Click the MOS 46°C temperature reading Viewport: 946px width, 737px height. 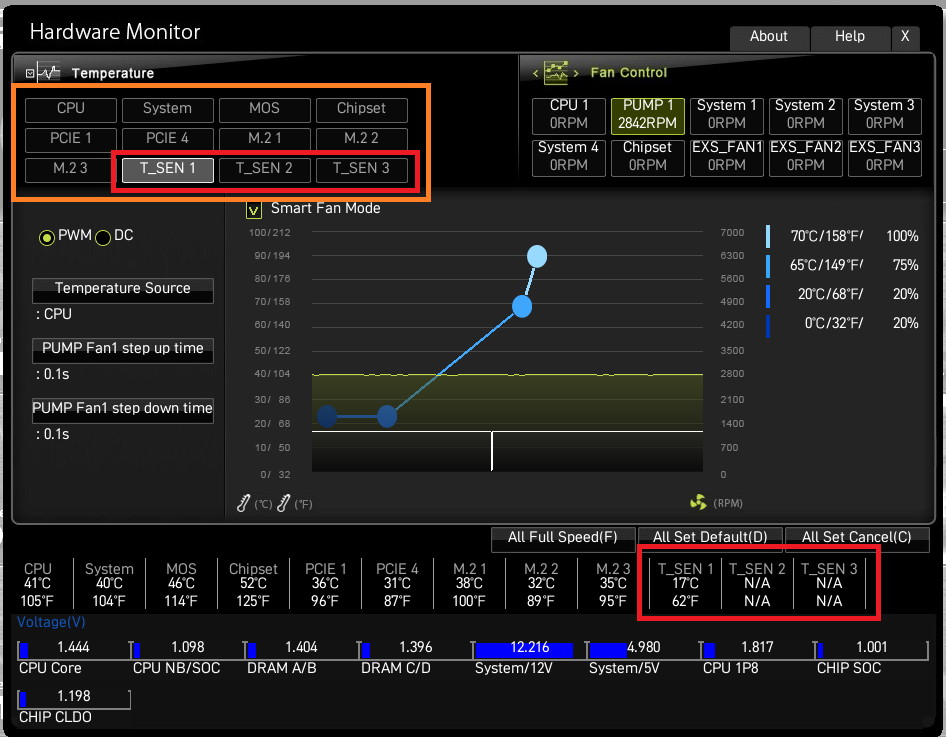[181, 584]
